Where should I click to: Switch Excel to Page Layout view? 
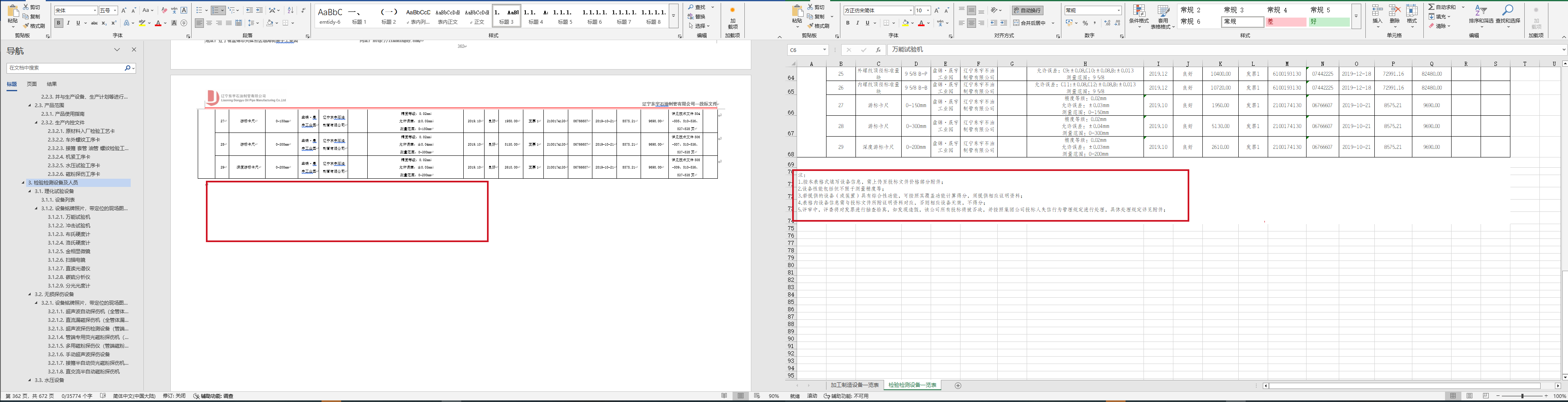[1470, 396]
